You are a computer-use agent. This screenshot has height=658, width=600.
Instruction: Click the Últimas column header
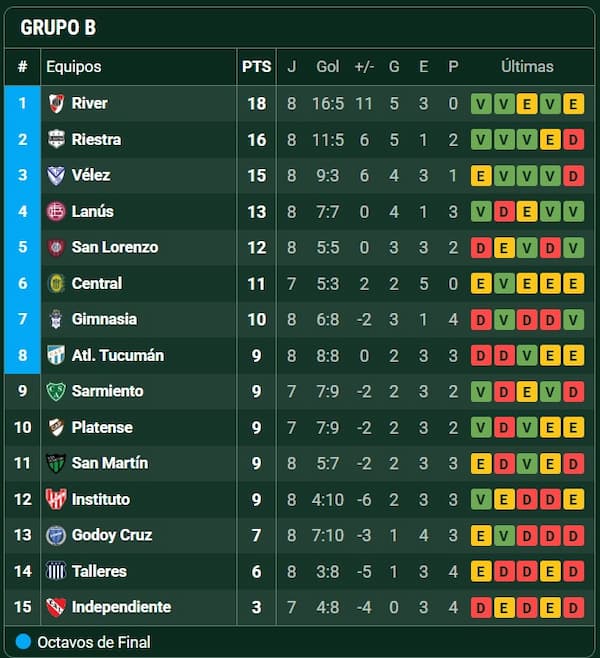coord(527,67)
